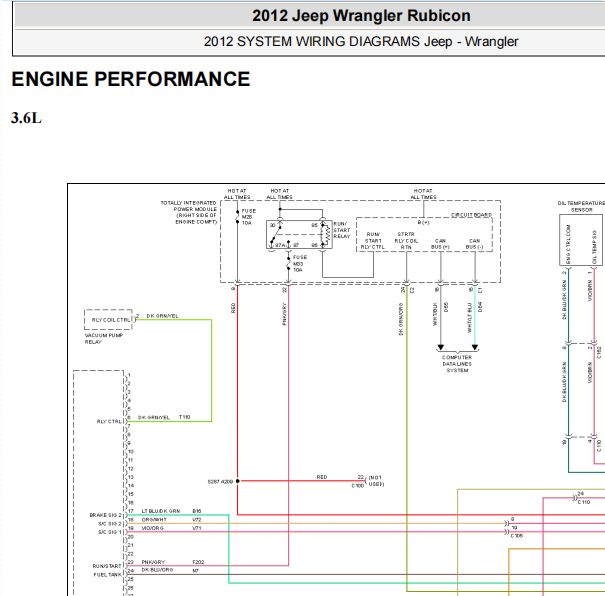Click the "T110" circuit code
The height and width of the screenshot is (596, 605).
tap(184, 417)
